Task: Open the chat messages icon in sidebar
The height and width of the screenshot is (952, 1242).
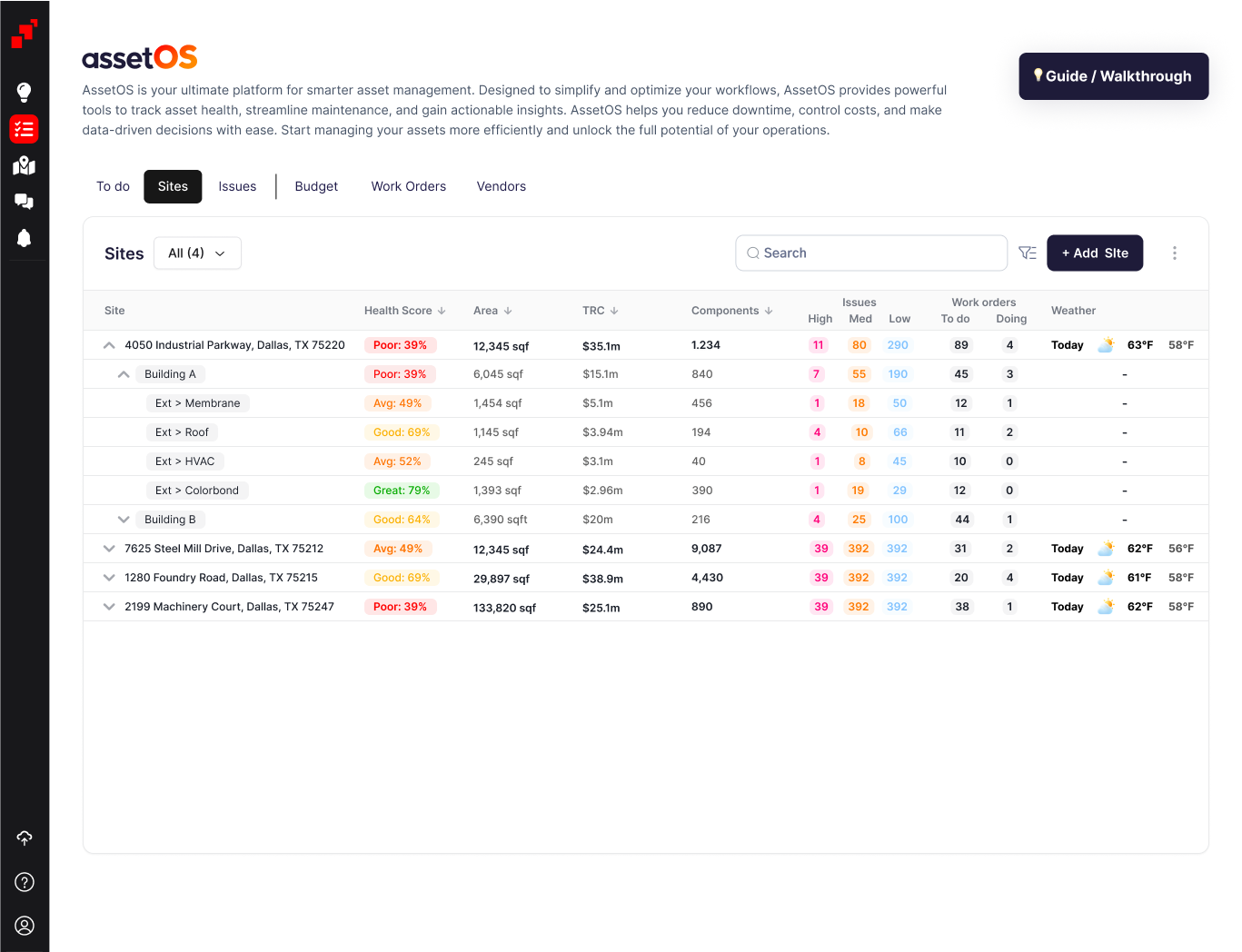Action: pos(25,202)
